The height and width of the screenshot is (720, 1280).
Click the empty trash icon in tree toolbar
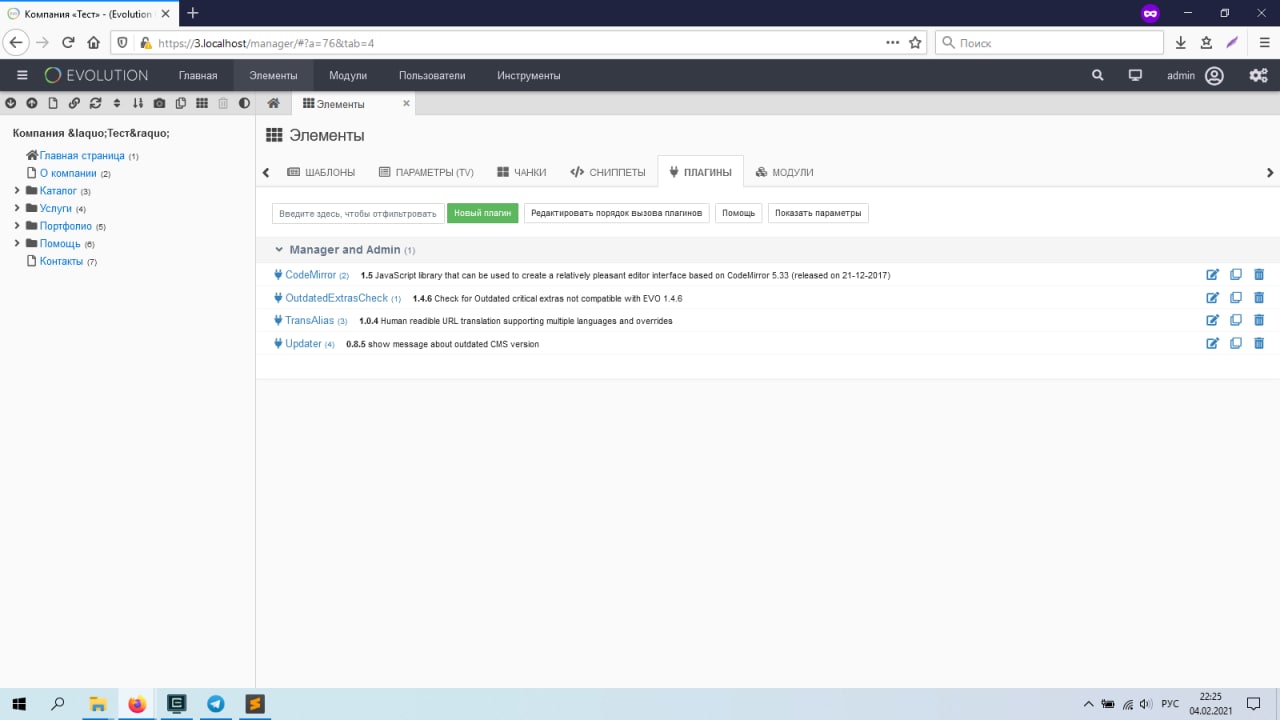[x=223, y=103]
